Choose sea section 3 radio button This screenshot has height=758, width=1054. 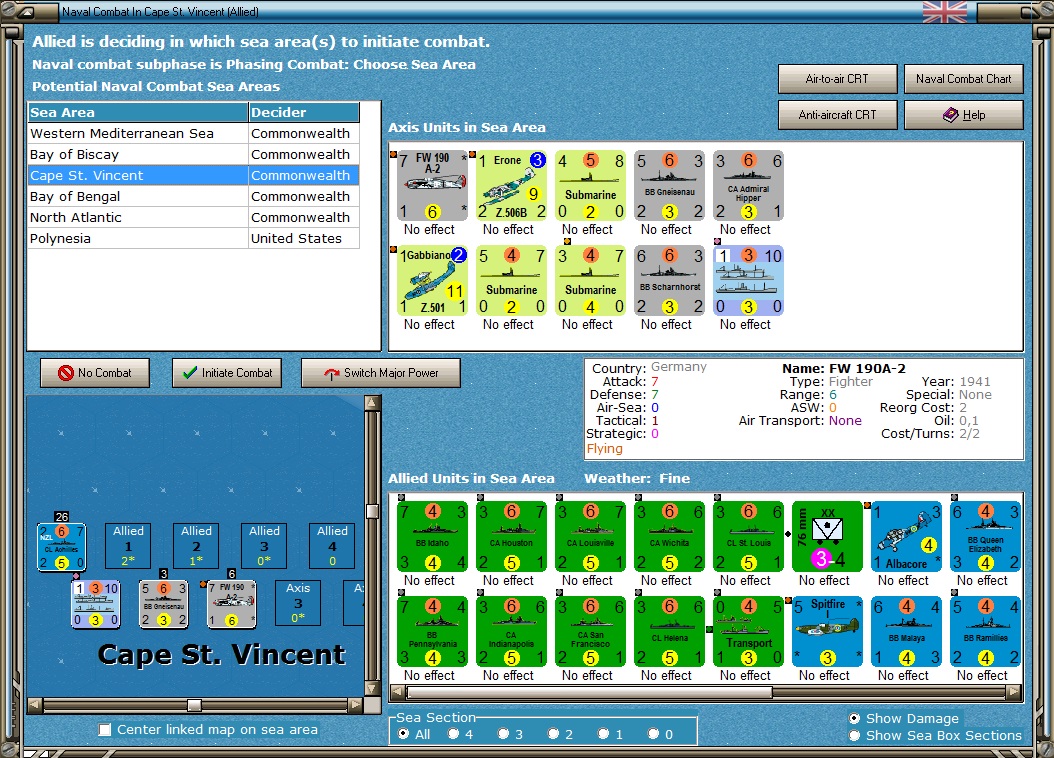click(x=503, y=734)
